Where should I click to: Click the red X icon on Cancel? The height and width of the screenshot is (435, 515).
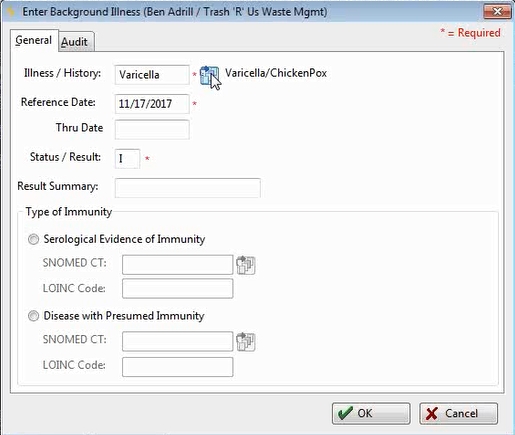click(432, 414)
